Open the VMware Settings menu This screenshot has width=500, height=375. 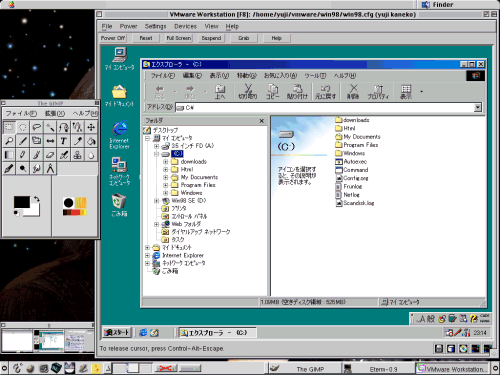point(155,26)
